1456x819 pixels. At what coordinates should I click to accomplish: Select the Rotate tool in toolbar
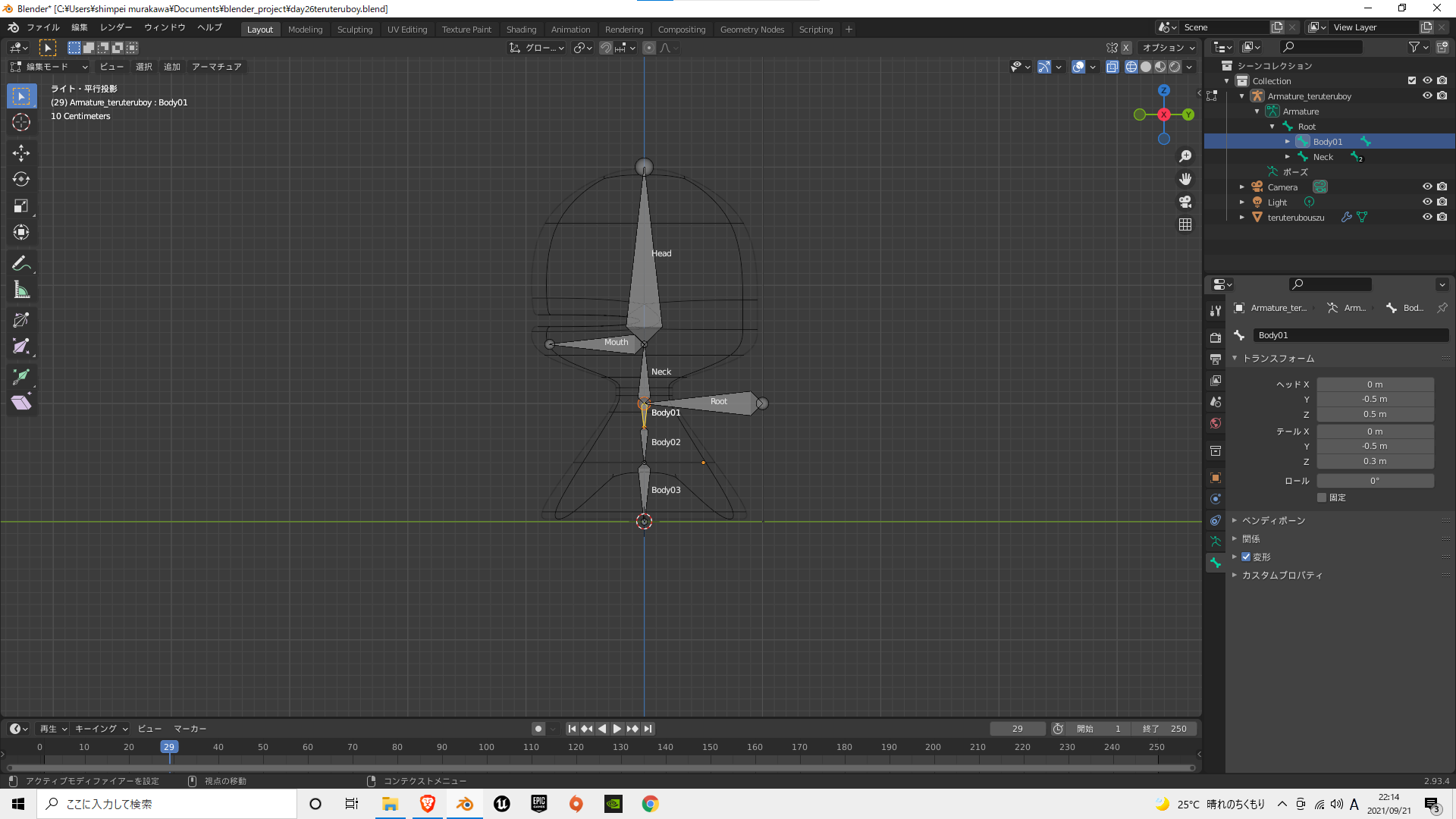click(x=21, y=179)
